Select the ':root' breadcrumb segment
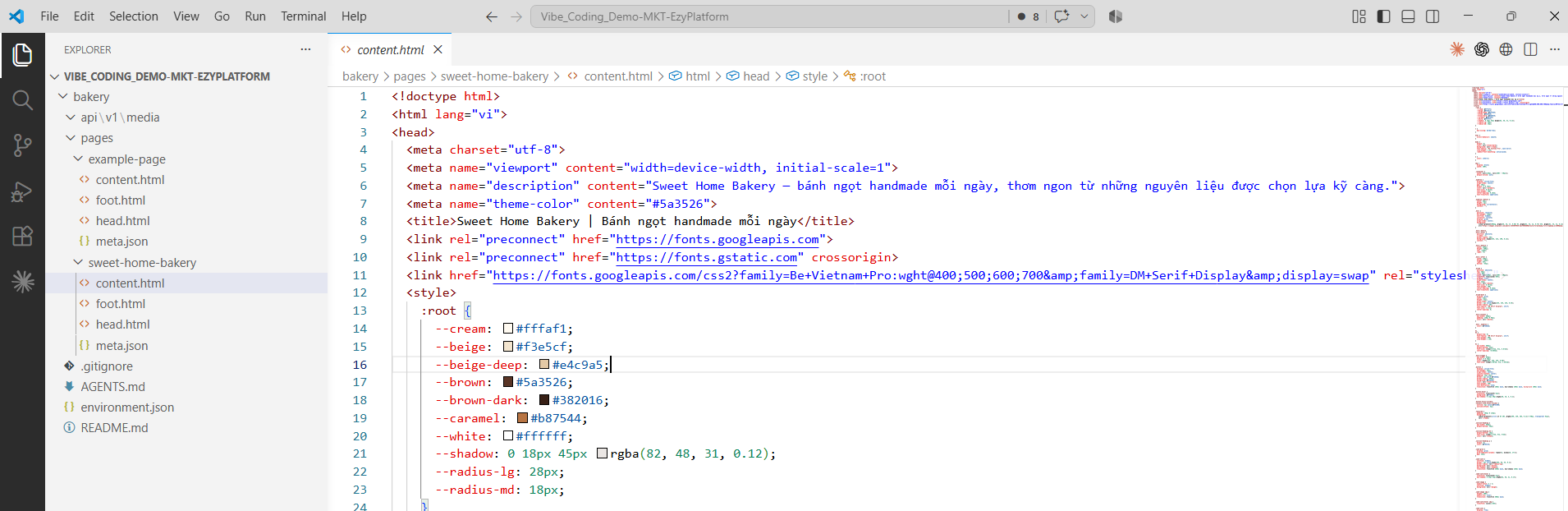Image resolution: width=1568 pixels, height=511 pixels. (x=865, y=76)
